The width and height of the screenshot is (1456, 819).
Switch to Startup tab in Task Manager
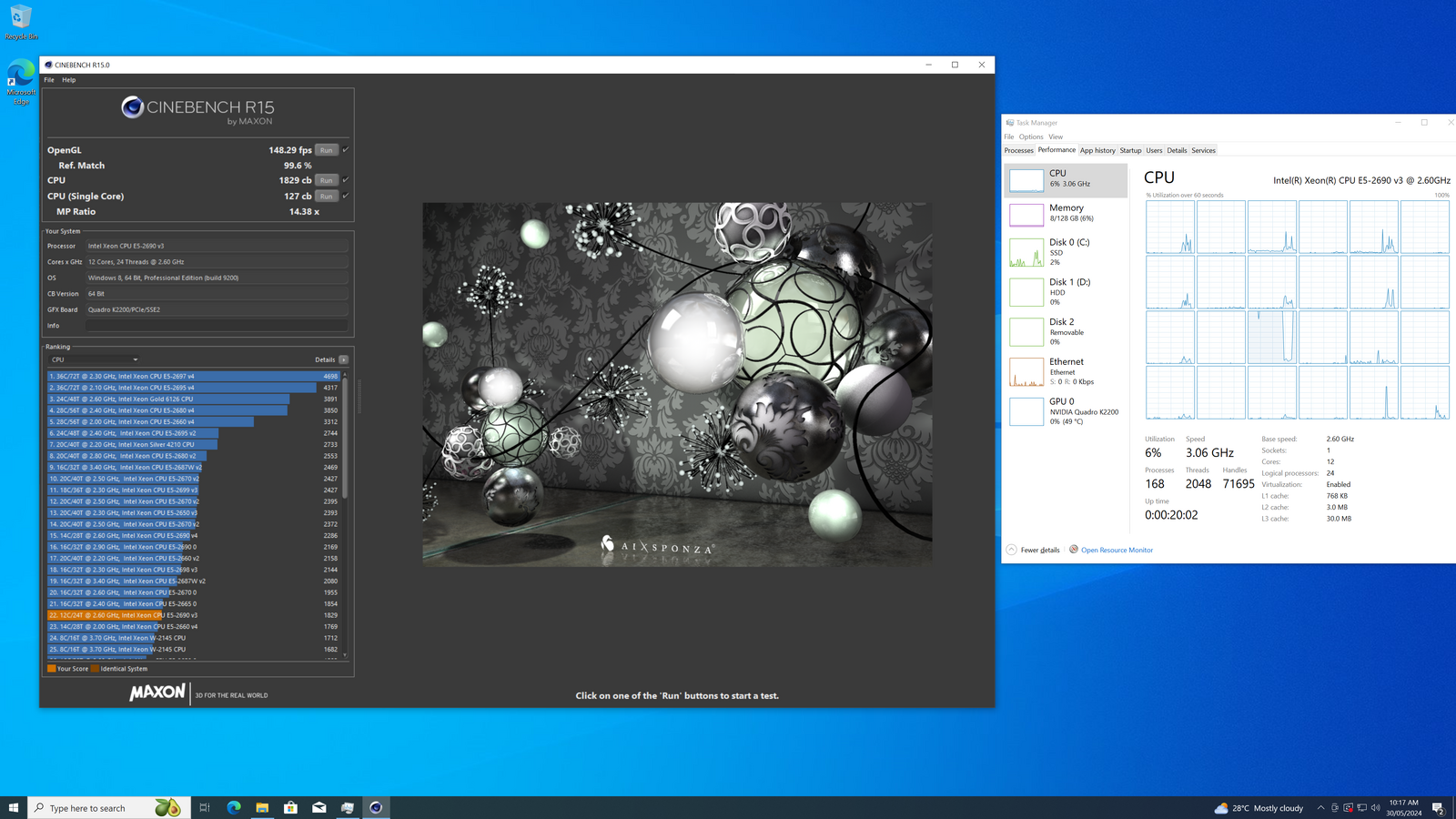[1130, 150]
